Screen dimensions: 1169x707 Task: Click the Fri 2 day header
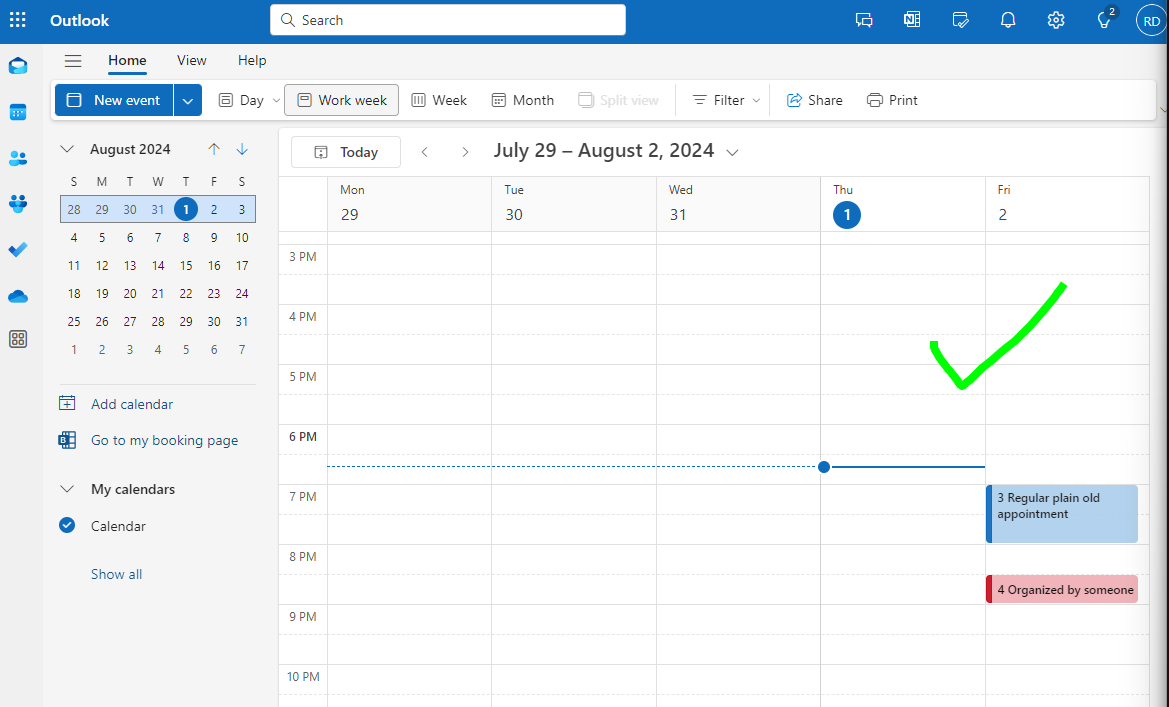1067,204
